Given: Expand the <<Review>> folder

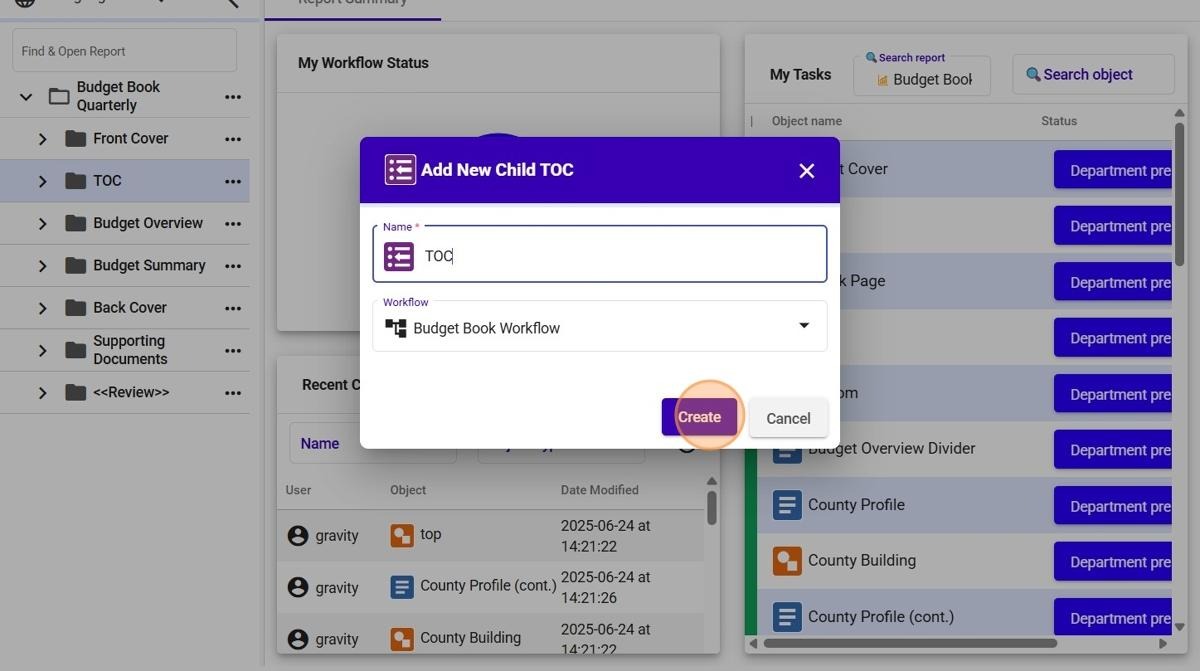Looking at the screenshot, I should point(42,393).
